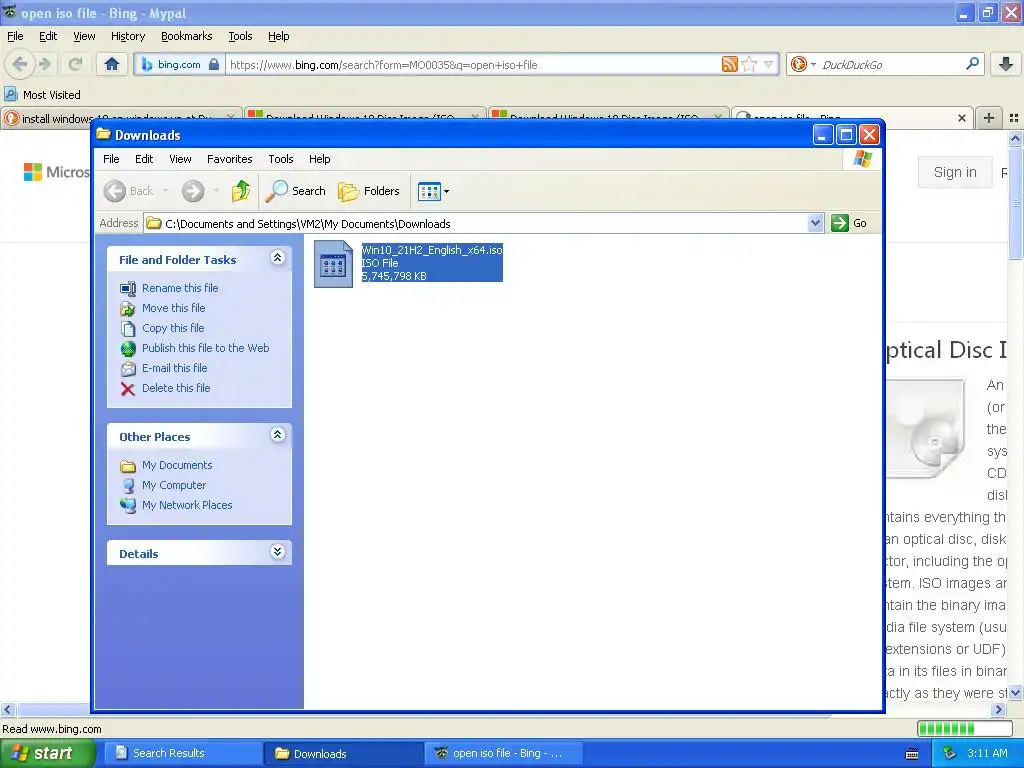Screen dimensions: 1024x768
Task: Open the File menu in Downloads window
Action: (111, 159)
